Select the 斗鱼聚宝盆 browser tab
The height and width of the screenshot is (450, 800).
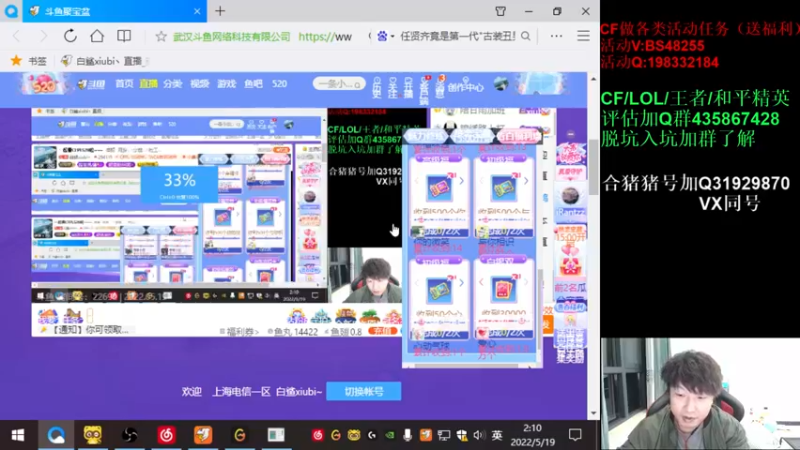pyautogui.click(x=115, y=11)
